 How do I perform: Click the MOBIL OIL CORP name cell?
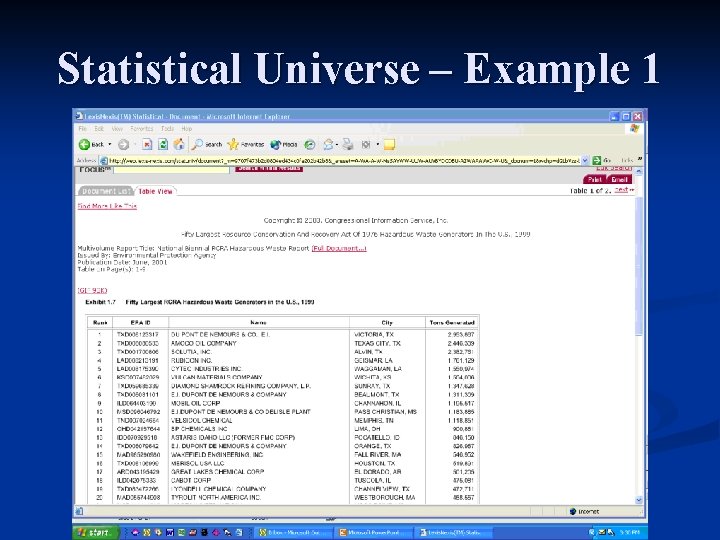(195, 403)
